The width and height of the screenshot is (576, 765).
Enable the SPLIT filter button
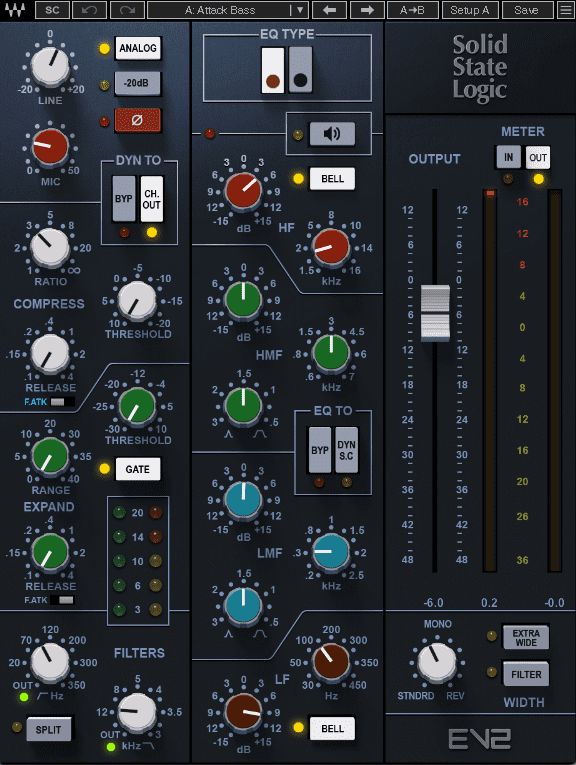(x=48, y=729)
